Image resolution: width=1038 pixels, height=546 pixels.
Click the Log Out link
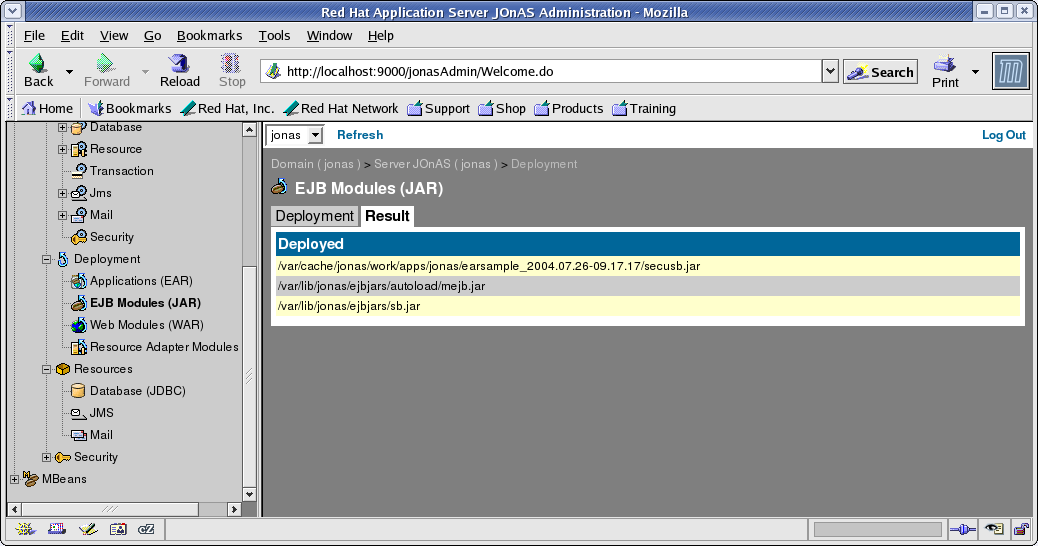pyautogui.click(x=1004, y=135)
